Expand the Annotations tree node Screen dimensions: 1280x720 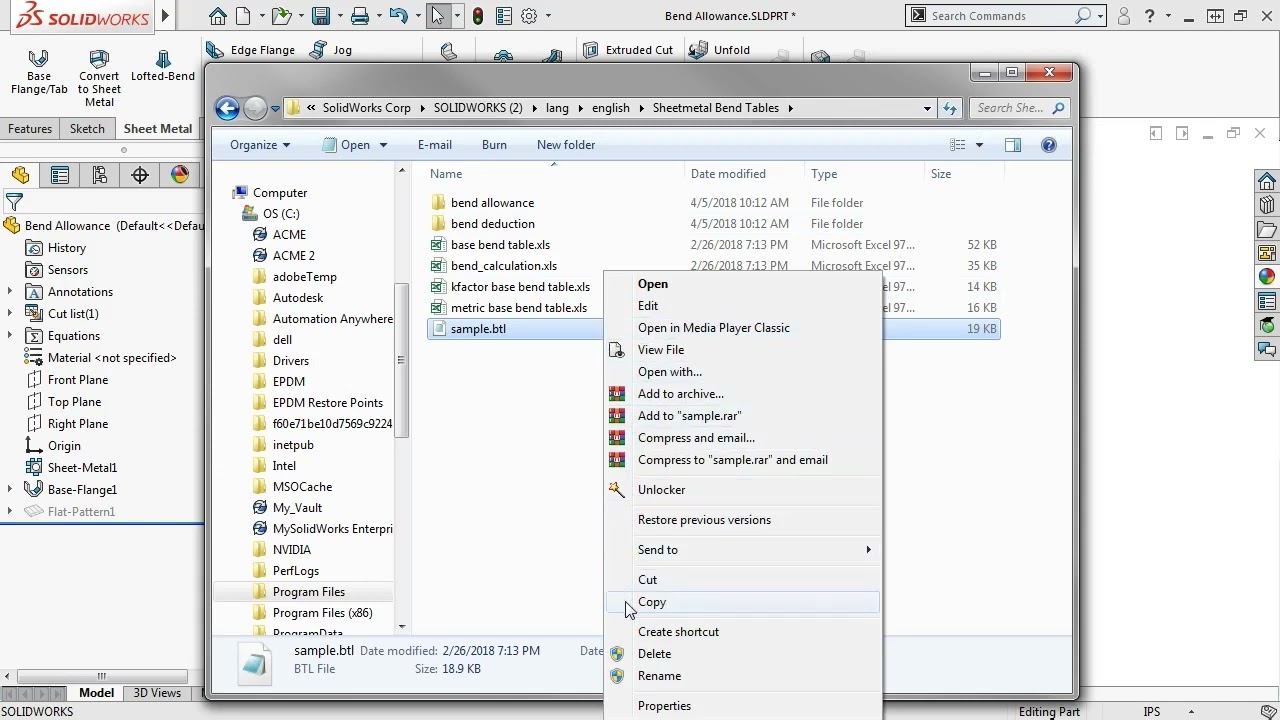[10, 292]
